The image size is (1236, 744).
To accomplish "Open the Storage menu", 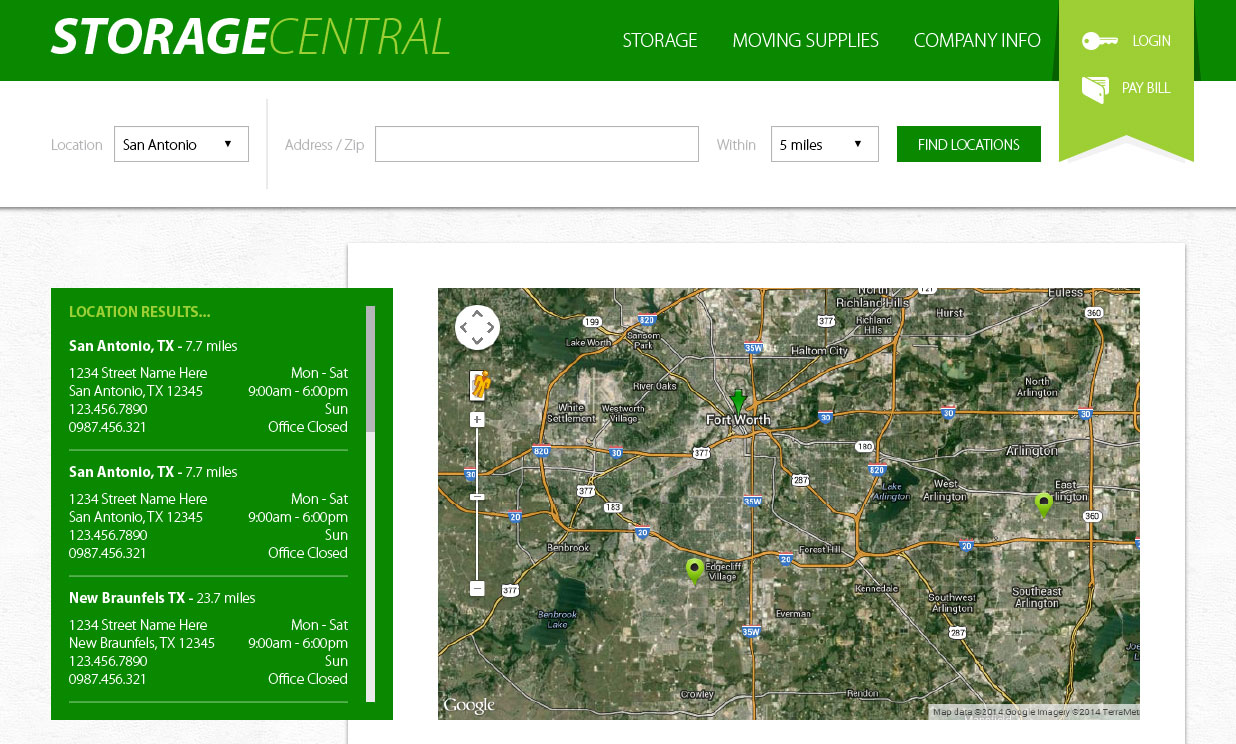I will (659, 41).
